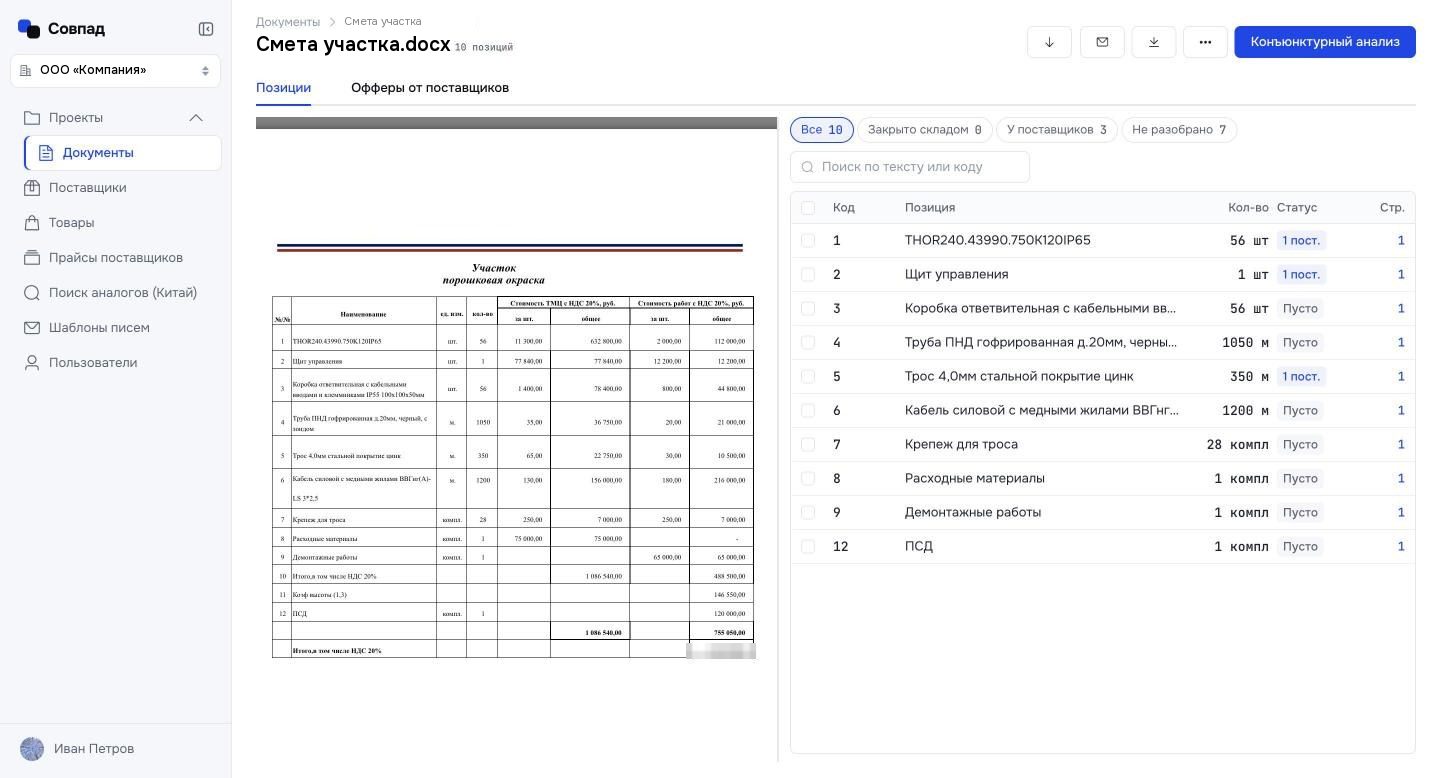Select the Трос 4,0мм стальной row checkbox
The width and height of the screenshot is (1440, 778).
(808, 377)
